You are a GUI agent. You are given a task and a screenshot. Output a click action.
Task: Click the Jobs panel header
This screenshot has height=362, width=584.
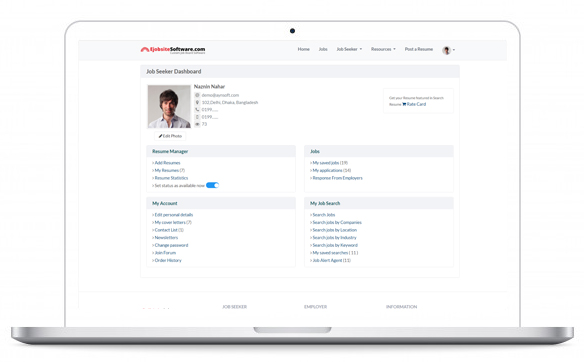(x=379, y=151)
